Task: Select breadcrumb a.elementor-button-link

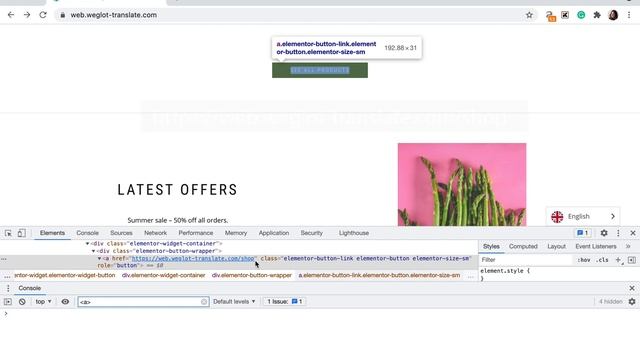Action: (379, 276)
